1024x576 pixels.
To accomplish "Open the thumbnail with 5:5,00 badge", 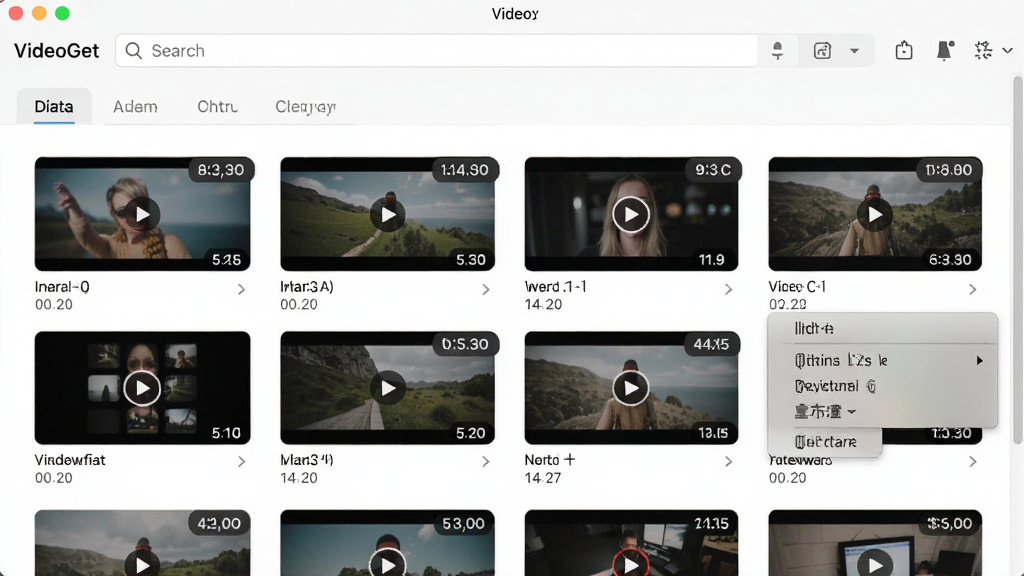I will [875, 543].
